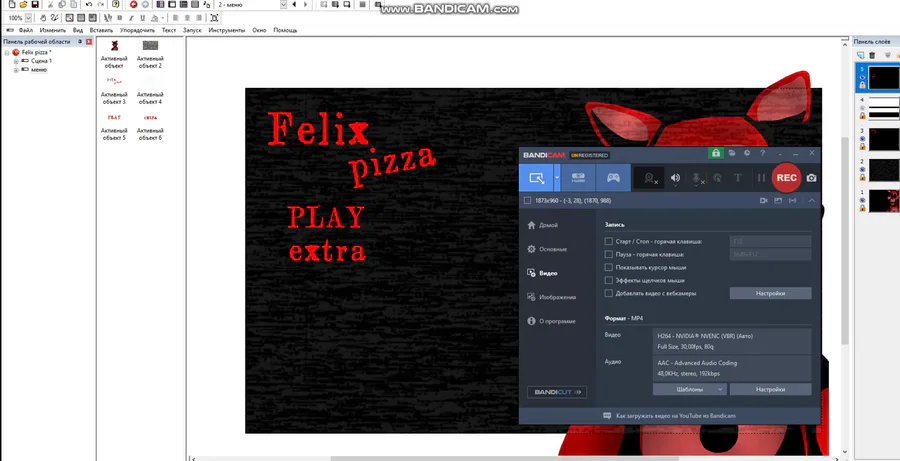Open file folder icon in toolbar
This screenshot has height=461, width=900.
(24, 4)
